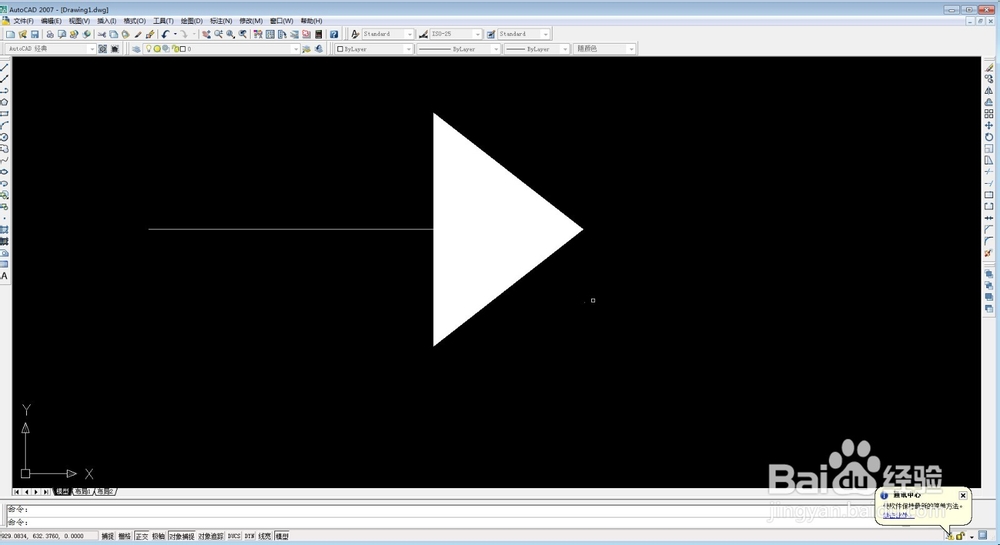This screenshot has height=545, width=1000.
Task: Open the 视图(V) menu
Action: 79,21
